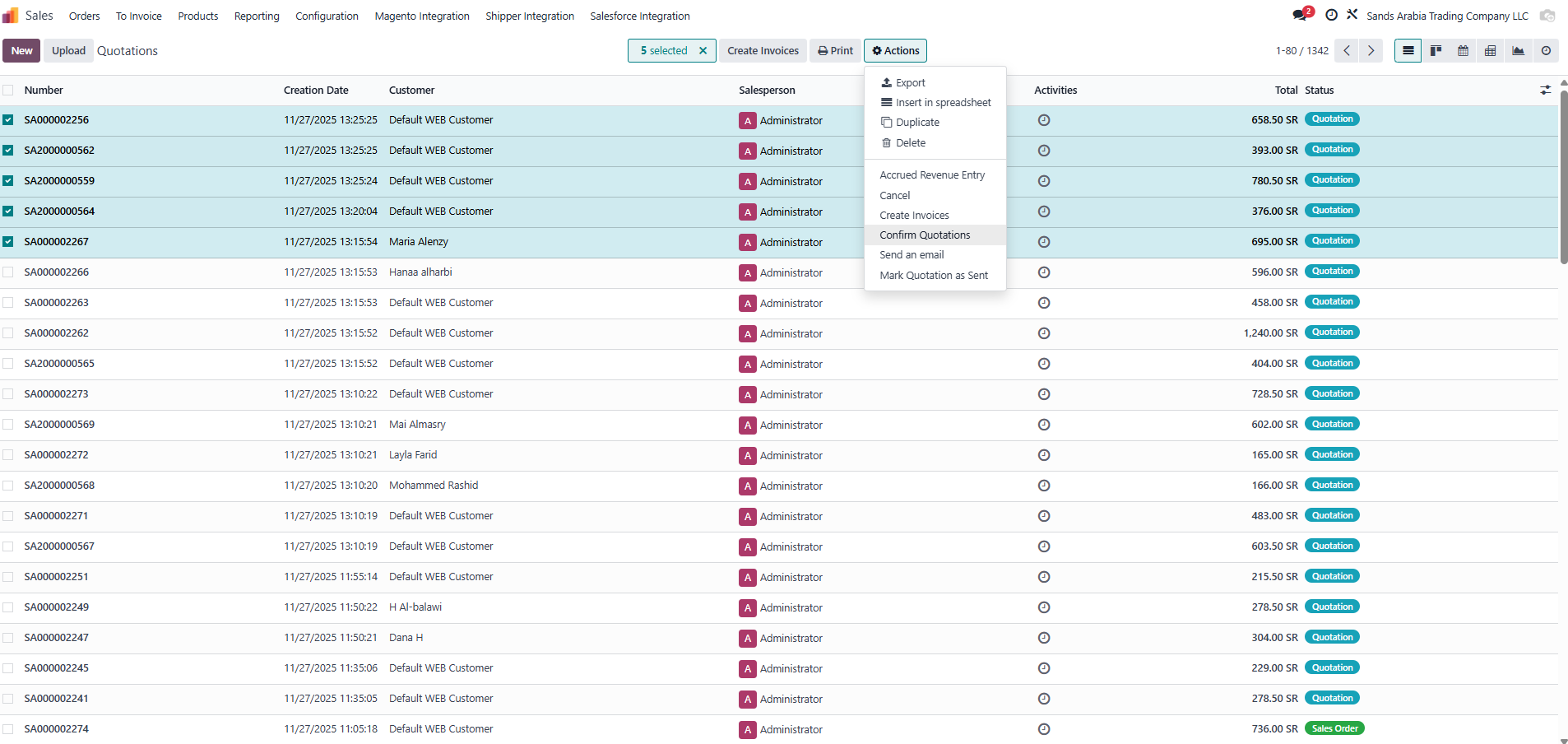
Task: Go to the previous page of quotations
Action: click(x=1347, y=51)
